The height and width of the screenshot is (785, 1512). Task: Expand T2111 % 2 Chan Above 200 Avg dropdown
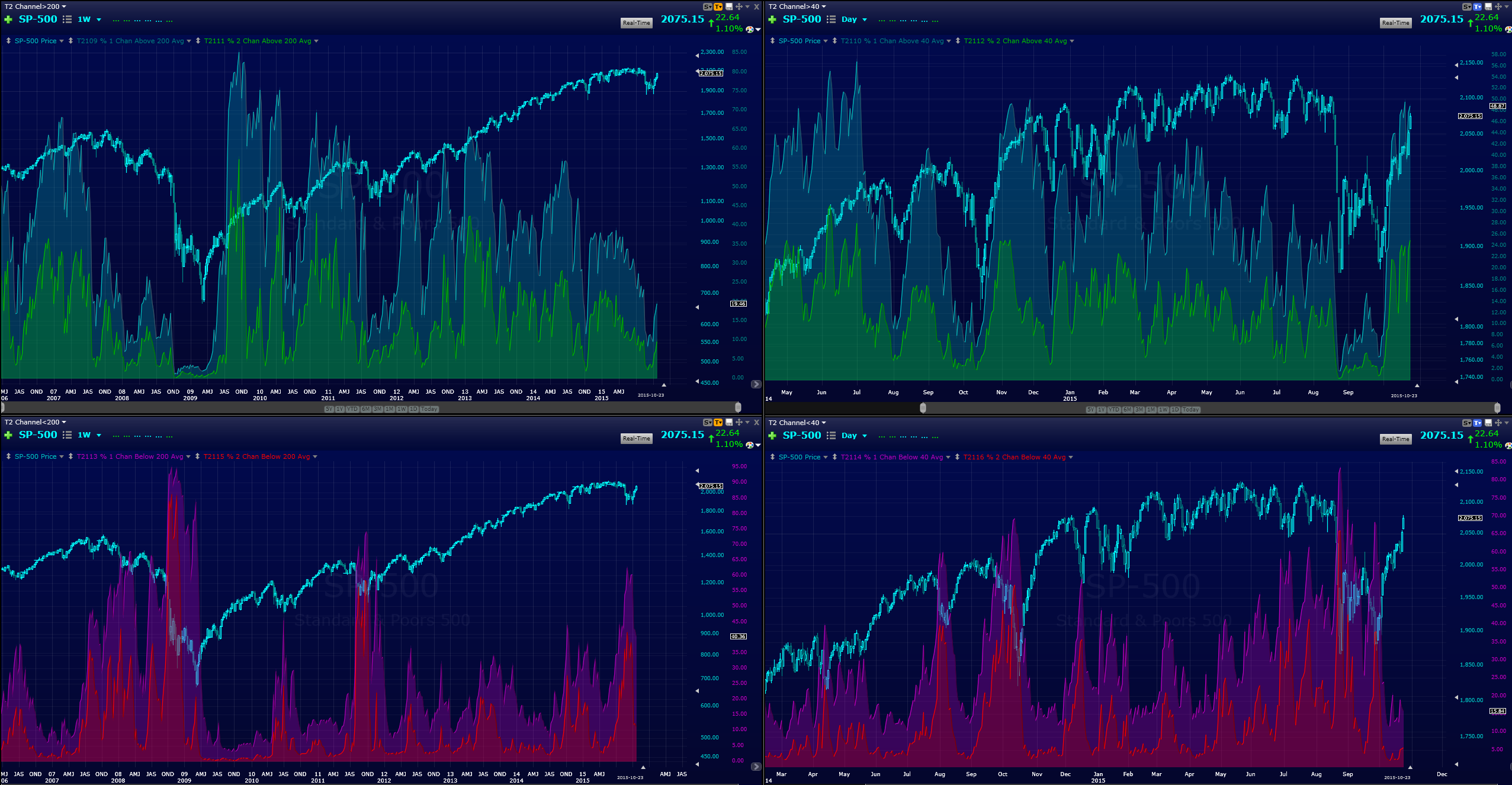point(316,41)
